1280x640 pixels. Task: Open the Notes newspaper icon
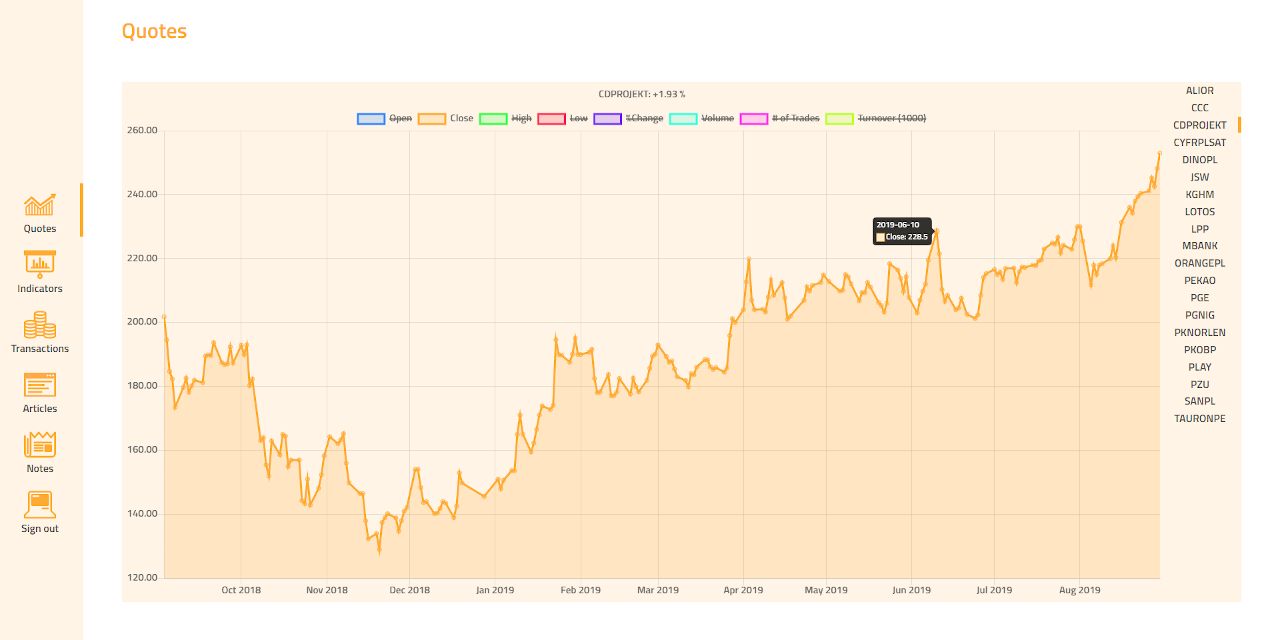[40, 445]
